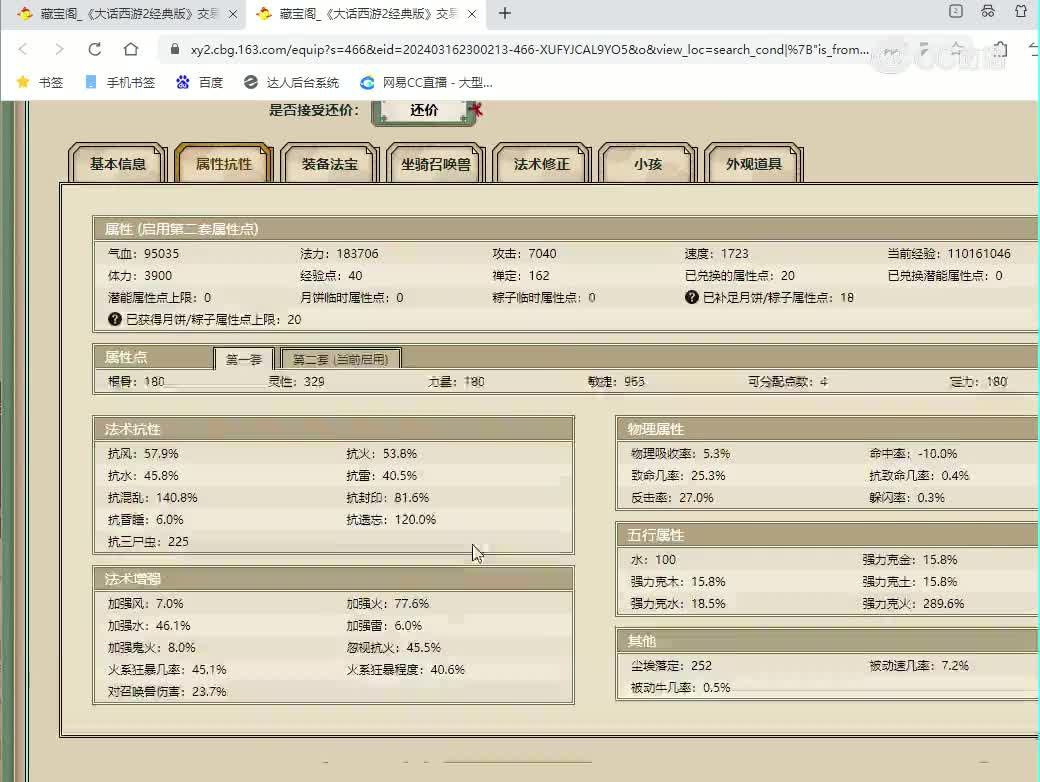The width and height of the screenshot is (1040, 782).
Task: Close the active 藏宝阁 tab
Action: point(472,14)
